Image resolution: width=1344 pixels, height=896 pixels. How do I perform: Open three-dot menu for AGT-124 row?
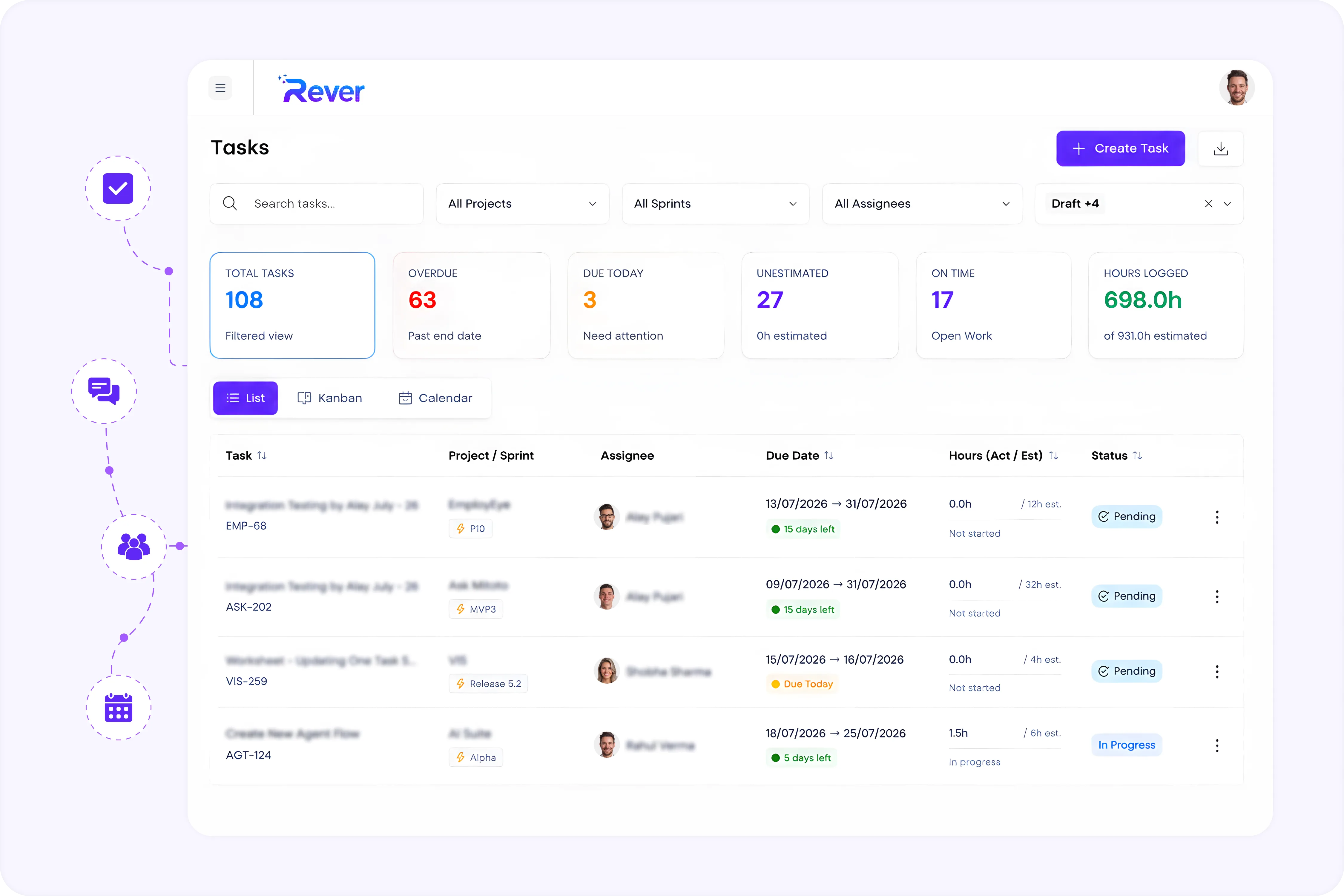click(1217, 745)
